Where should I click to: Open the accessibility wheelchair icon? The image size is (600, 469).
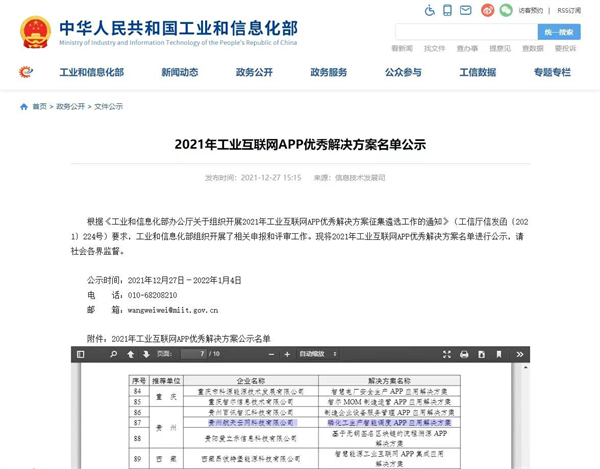click(430, 10)
